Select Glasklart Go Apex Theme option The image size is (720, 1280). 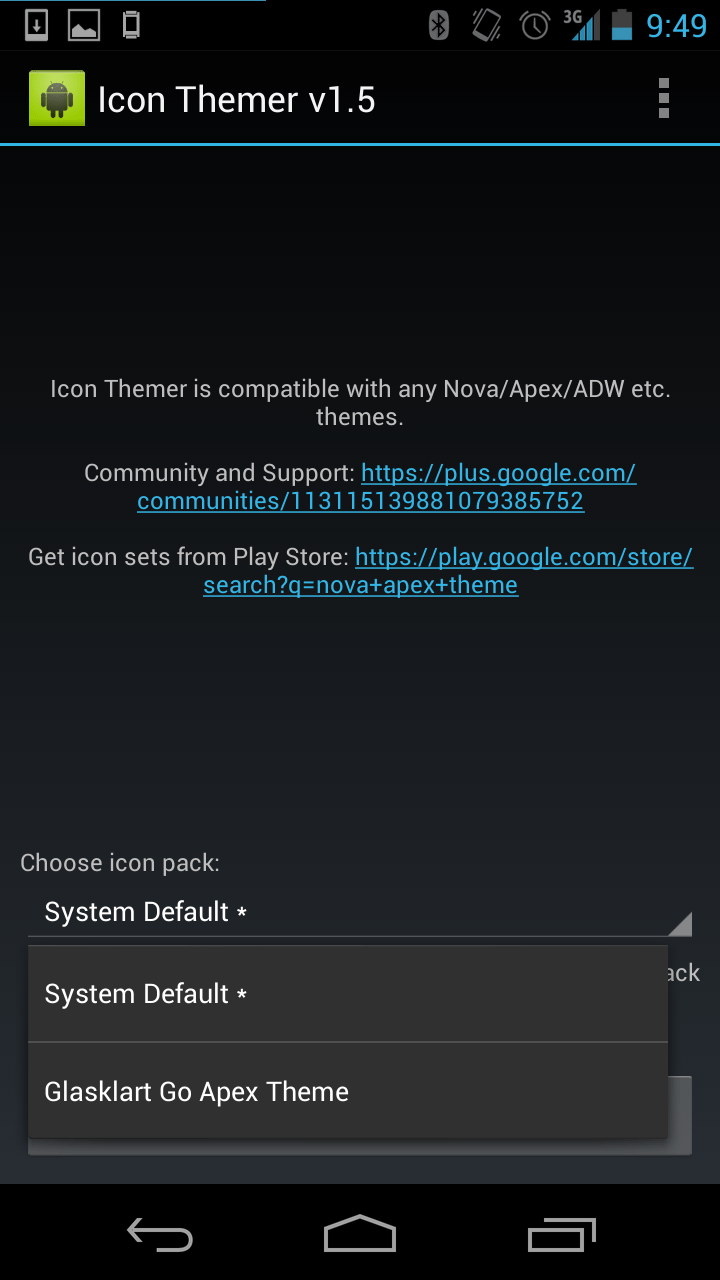(348, 1091)
